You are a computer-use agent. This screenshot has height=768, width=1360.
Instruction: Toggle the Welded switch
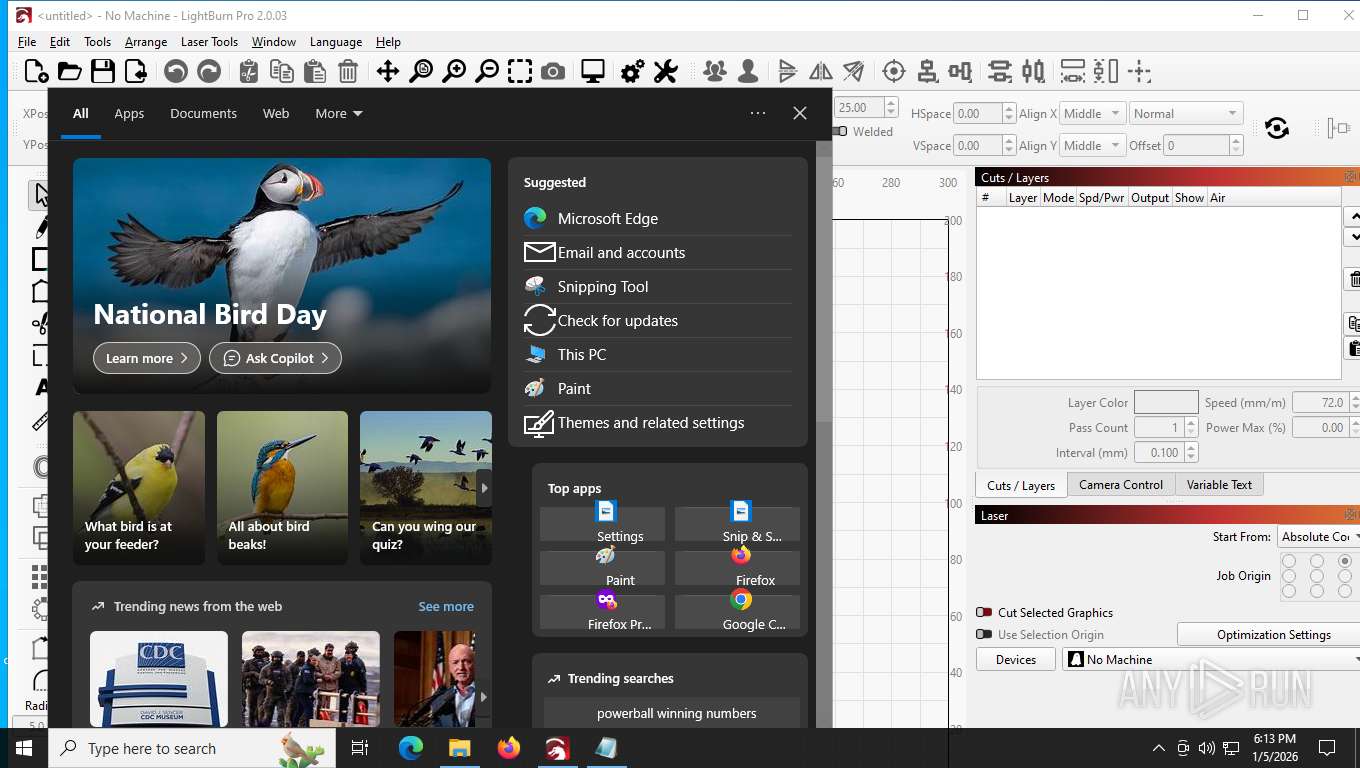(x=842, y=131)
